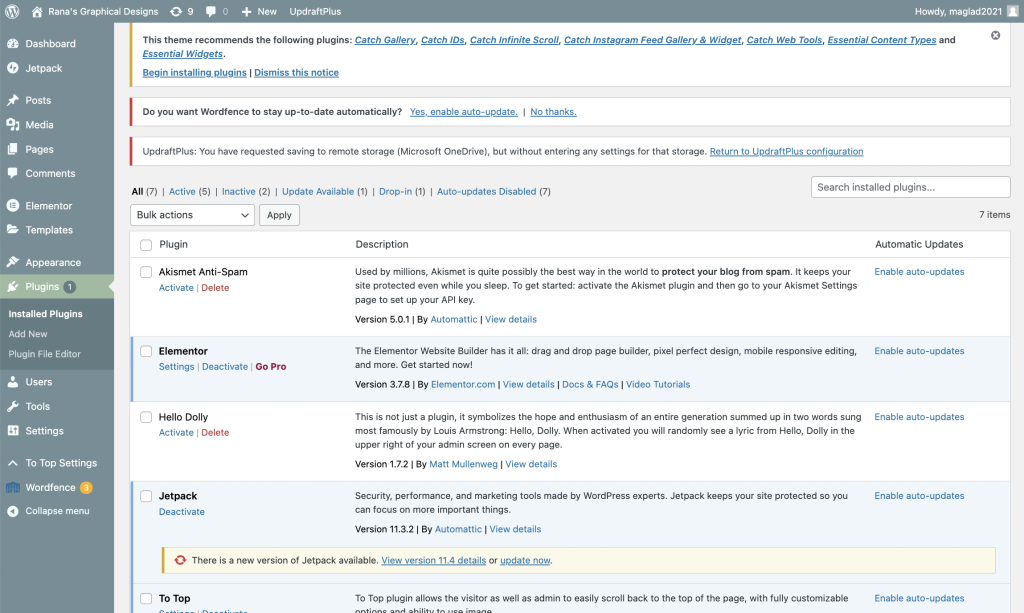This screenshot has width=1024, height=613.
Task: Filter plugins by Active tab
Action: (x=182, y=191)
